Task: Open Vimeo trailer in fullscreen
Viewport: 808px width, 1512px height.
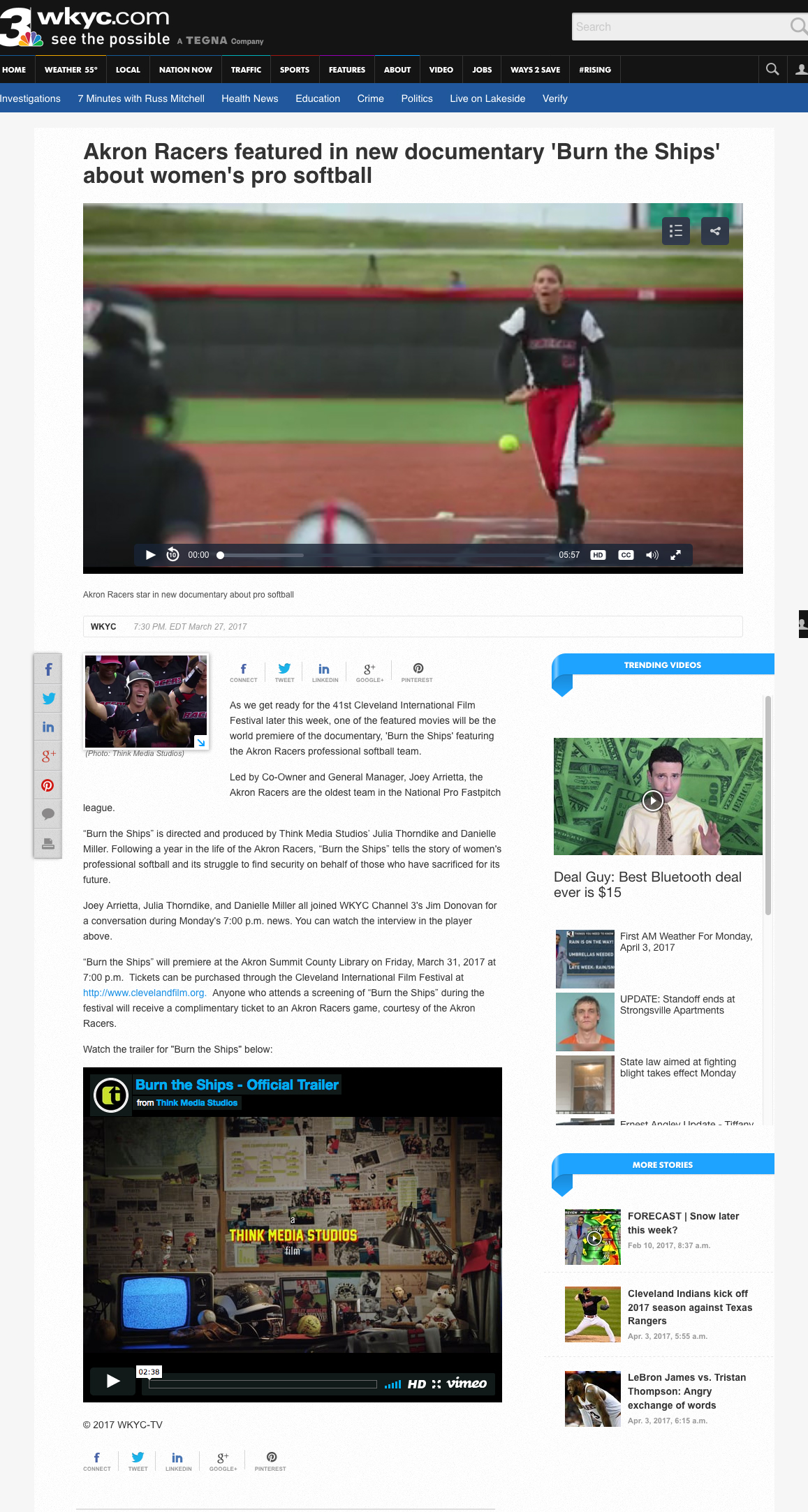Action: pyautogui.click(x=436, y=1384)
